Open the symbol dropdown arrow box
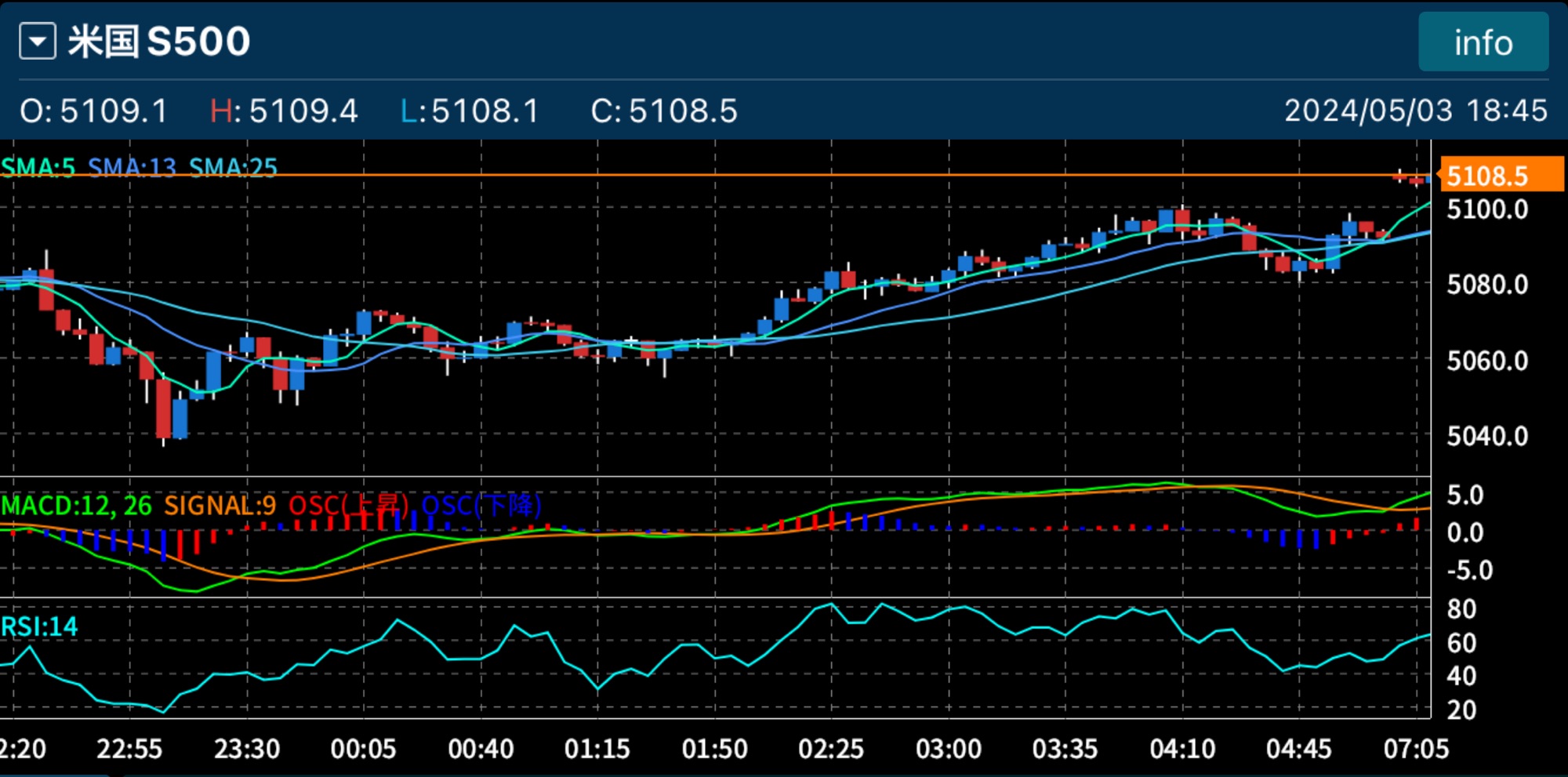This screenshot has width=1568, height=777. coord(38,42)
